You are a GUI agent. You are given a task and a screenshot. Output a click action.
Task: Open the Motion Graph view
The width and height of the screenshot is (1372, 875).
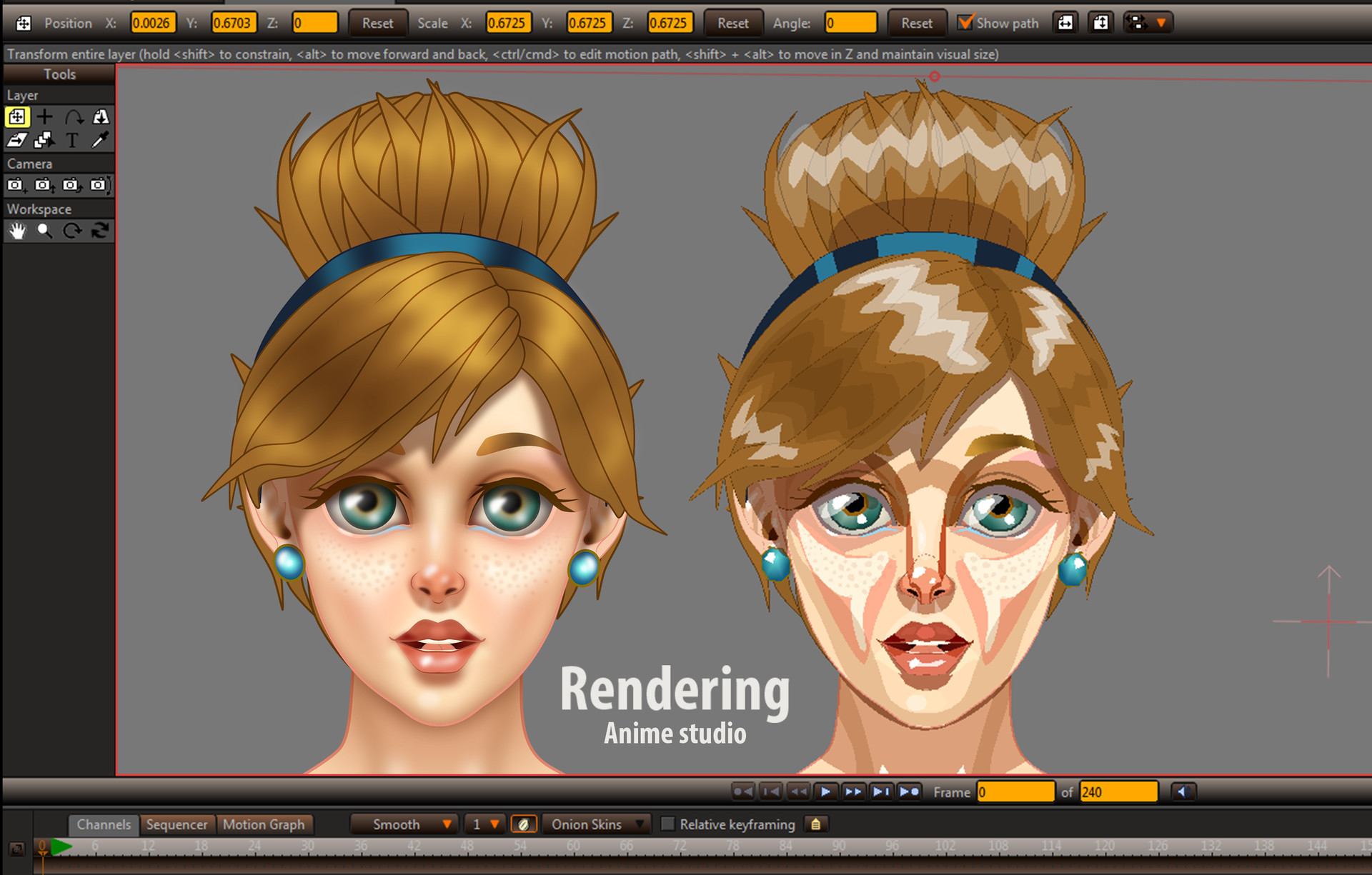coord(265,824)
